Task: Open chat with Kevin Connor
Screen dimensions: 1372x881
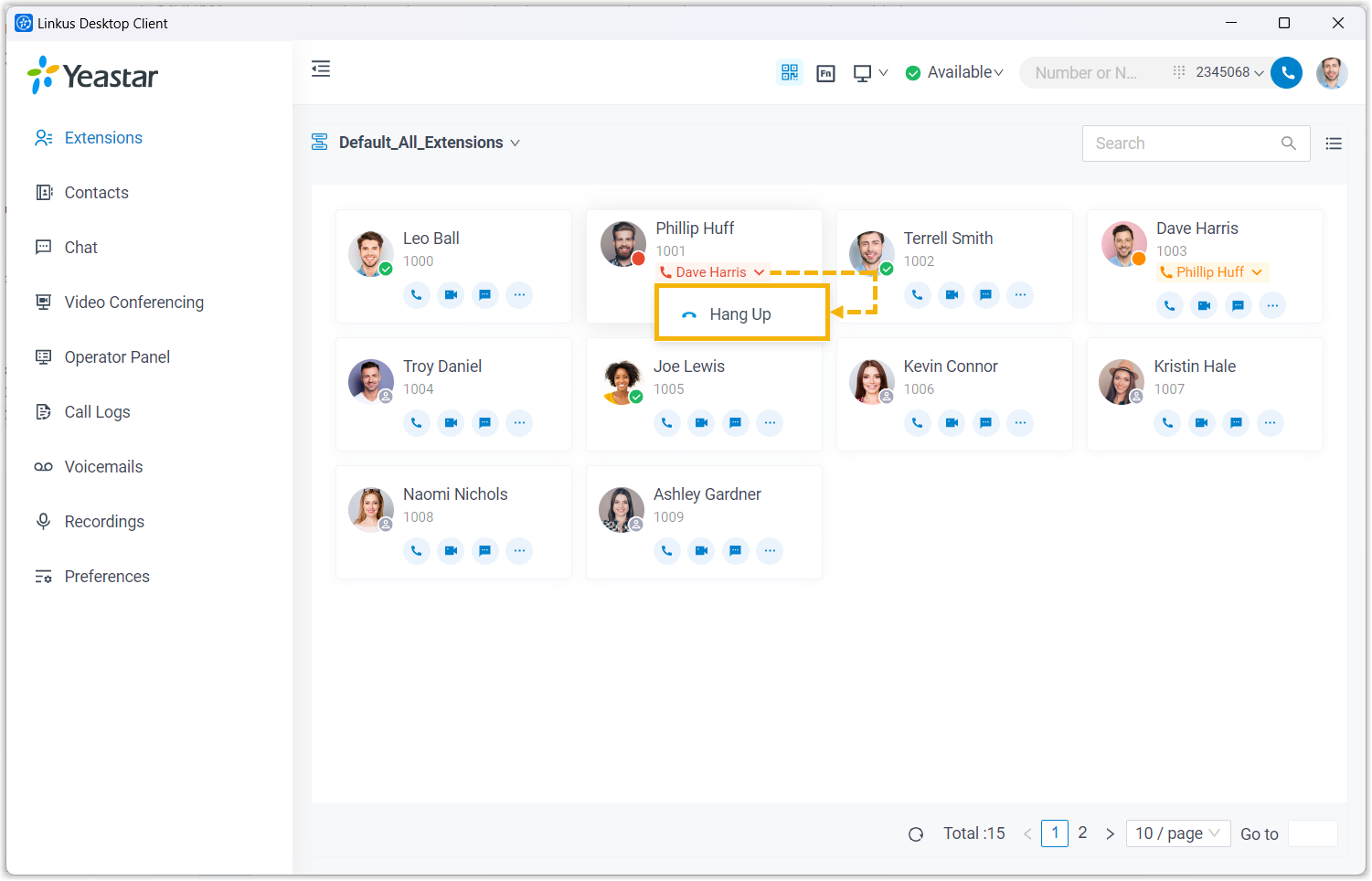Action: pyautogui.click(x=986, y=423)
